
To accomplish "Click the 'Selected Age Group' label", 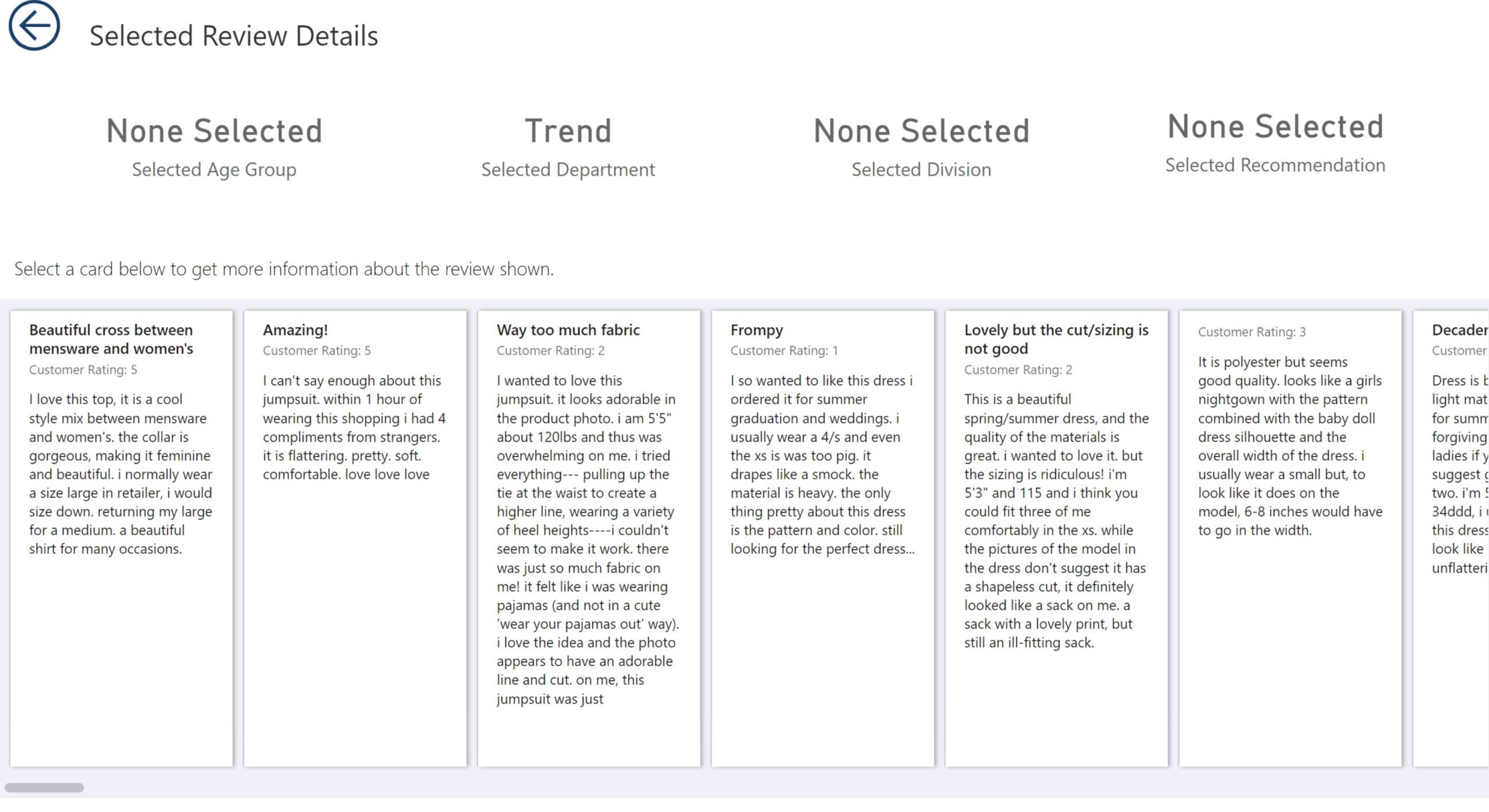I will [x=214, y=169].
